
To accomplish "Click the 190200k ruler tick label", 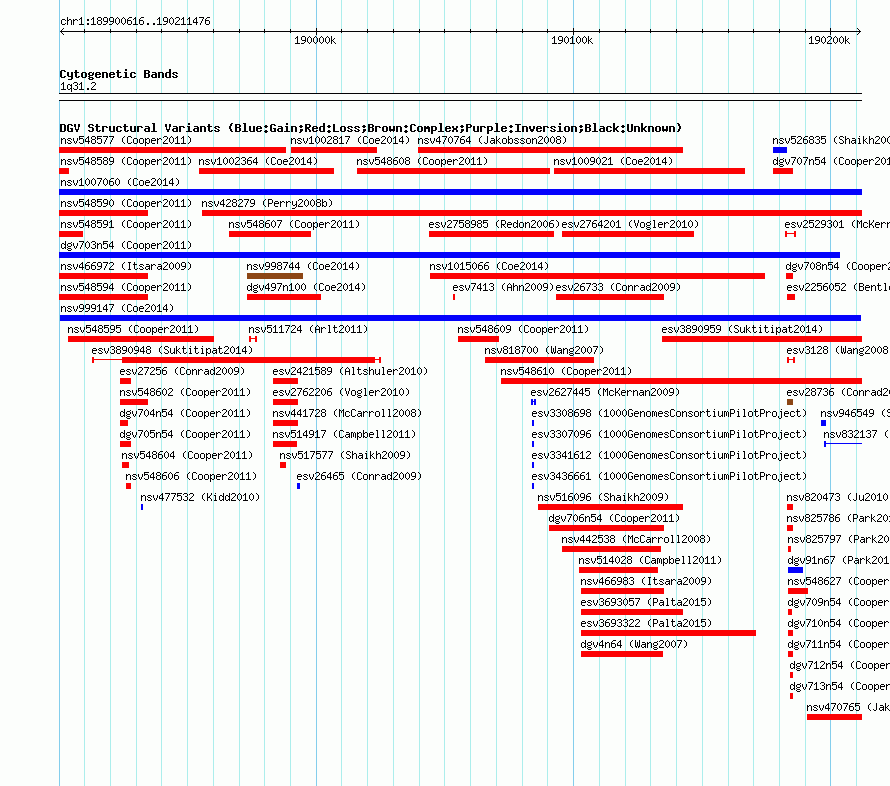I will coord(829,40).
